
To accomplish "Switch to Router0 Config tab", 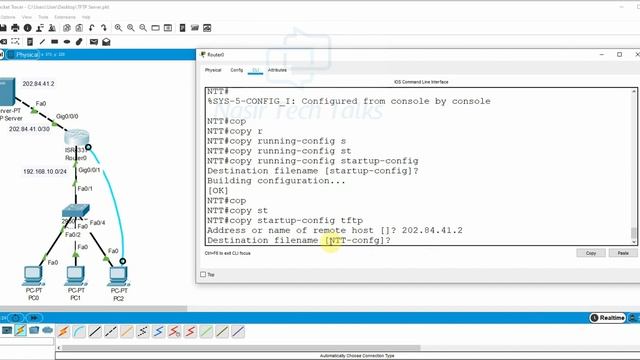I will (x=237, y=70).
